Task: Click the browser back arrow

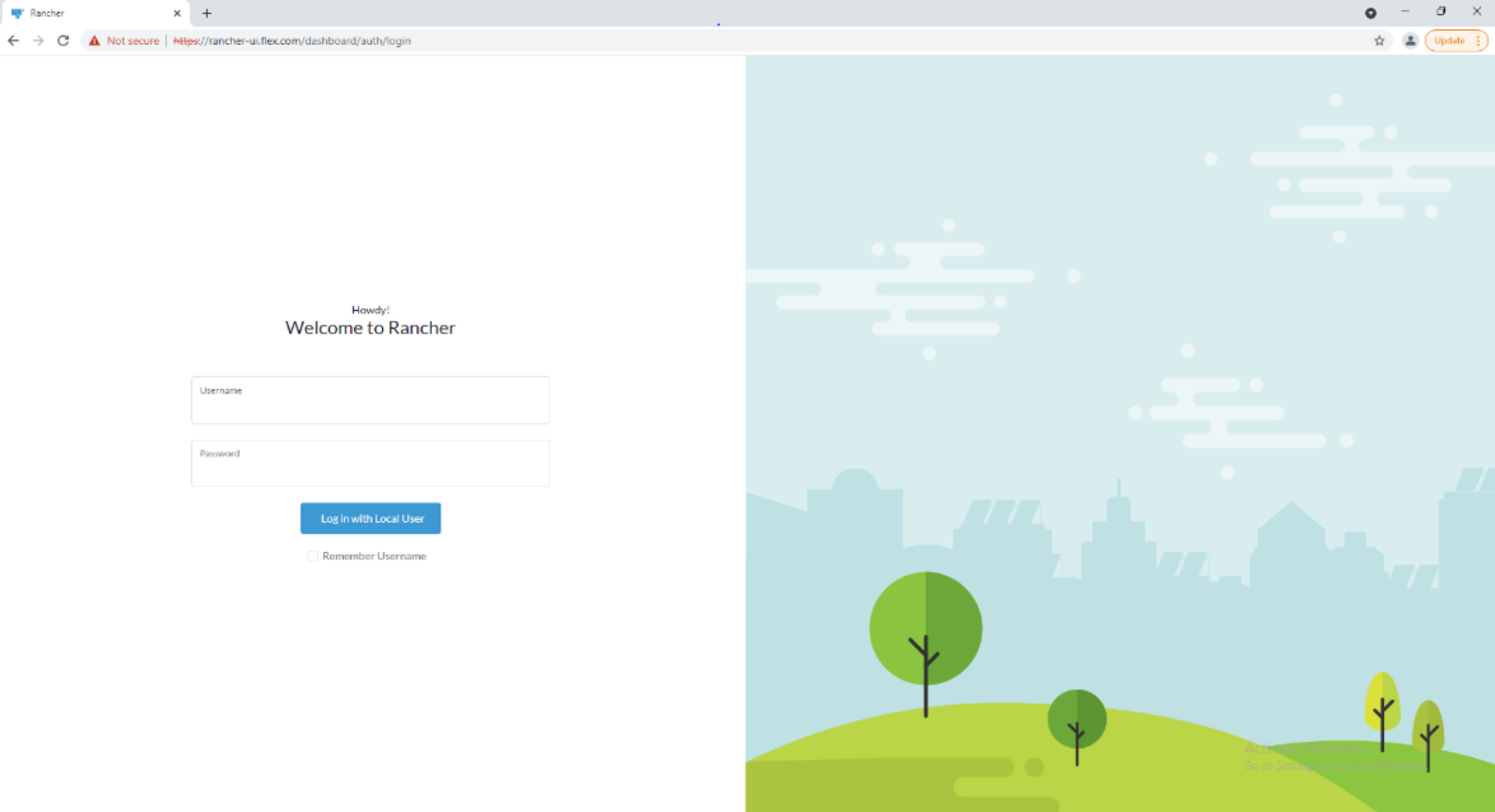Action: (13, 40)
